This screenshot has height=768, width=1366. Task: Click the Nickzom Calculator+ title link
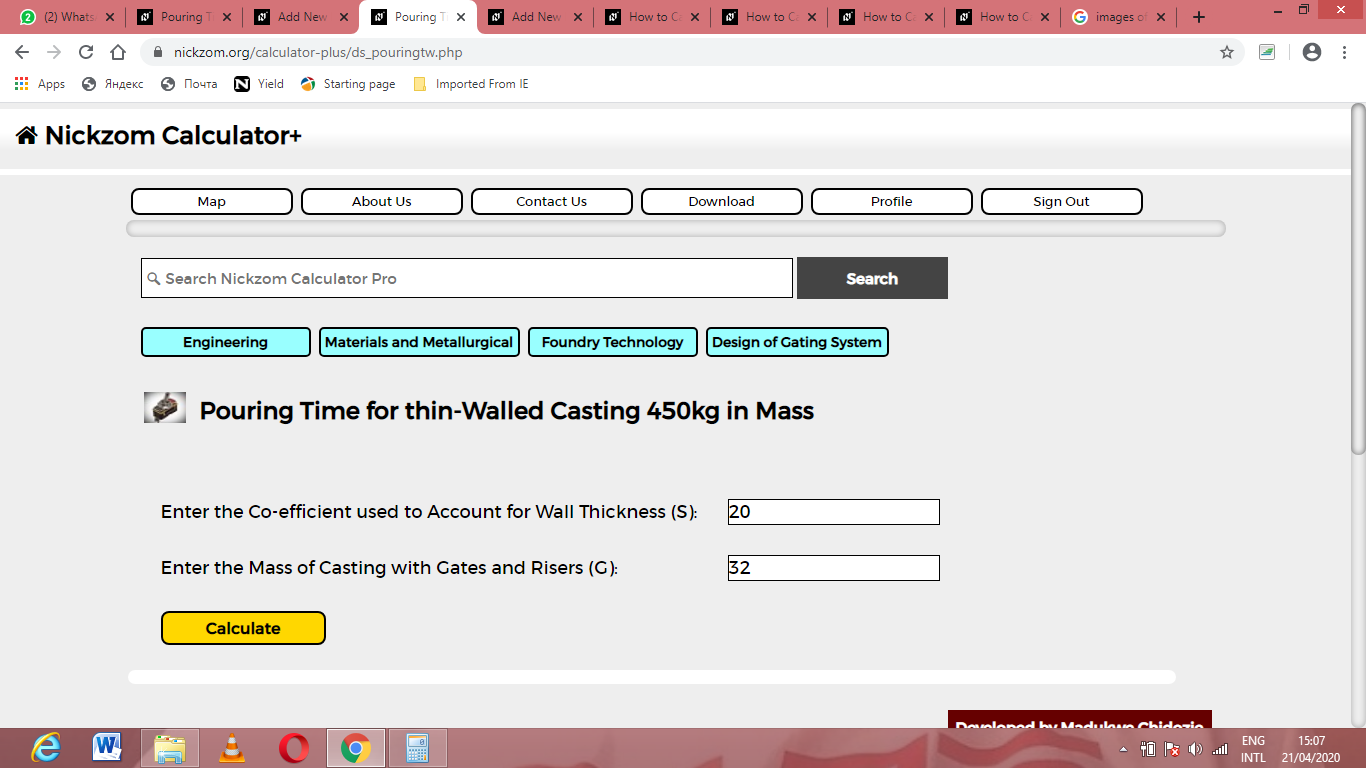point(173,136)
